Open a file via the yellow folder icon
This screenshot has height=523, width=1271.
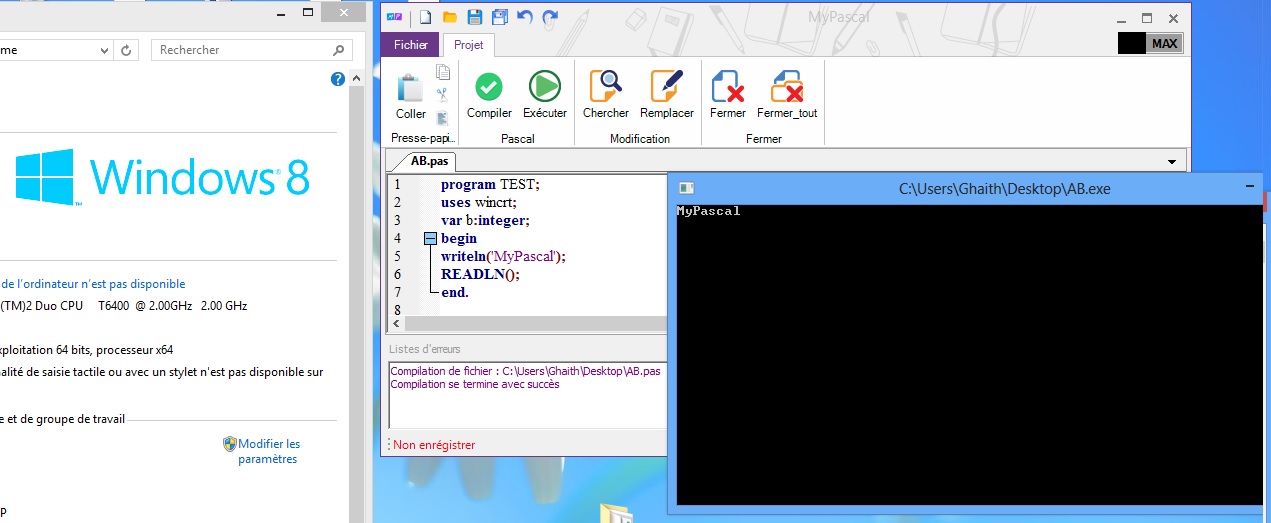click(450, 16)
